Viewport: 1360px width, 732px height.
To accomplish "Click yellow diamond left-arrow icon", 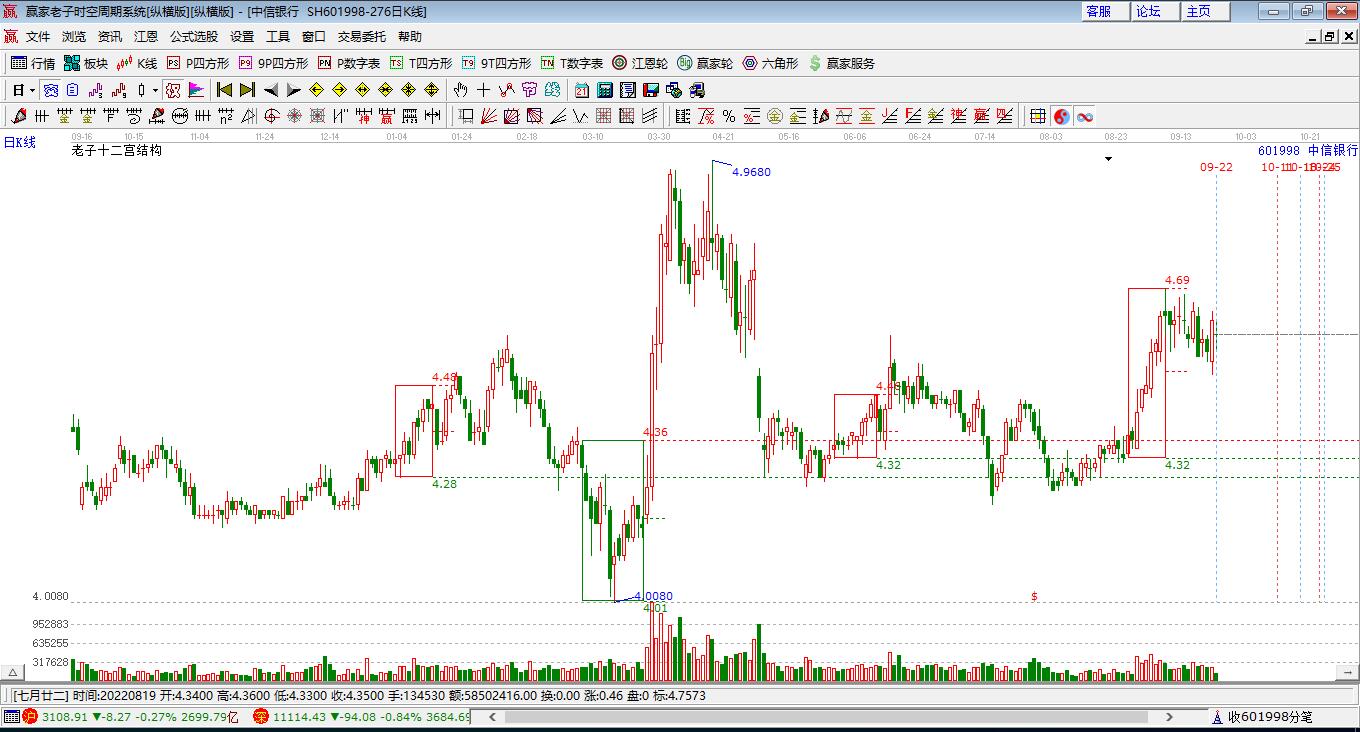I will pos(316,90).
